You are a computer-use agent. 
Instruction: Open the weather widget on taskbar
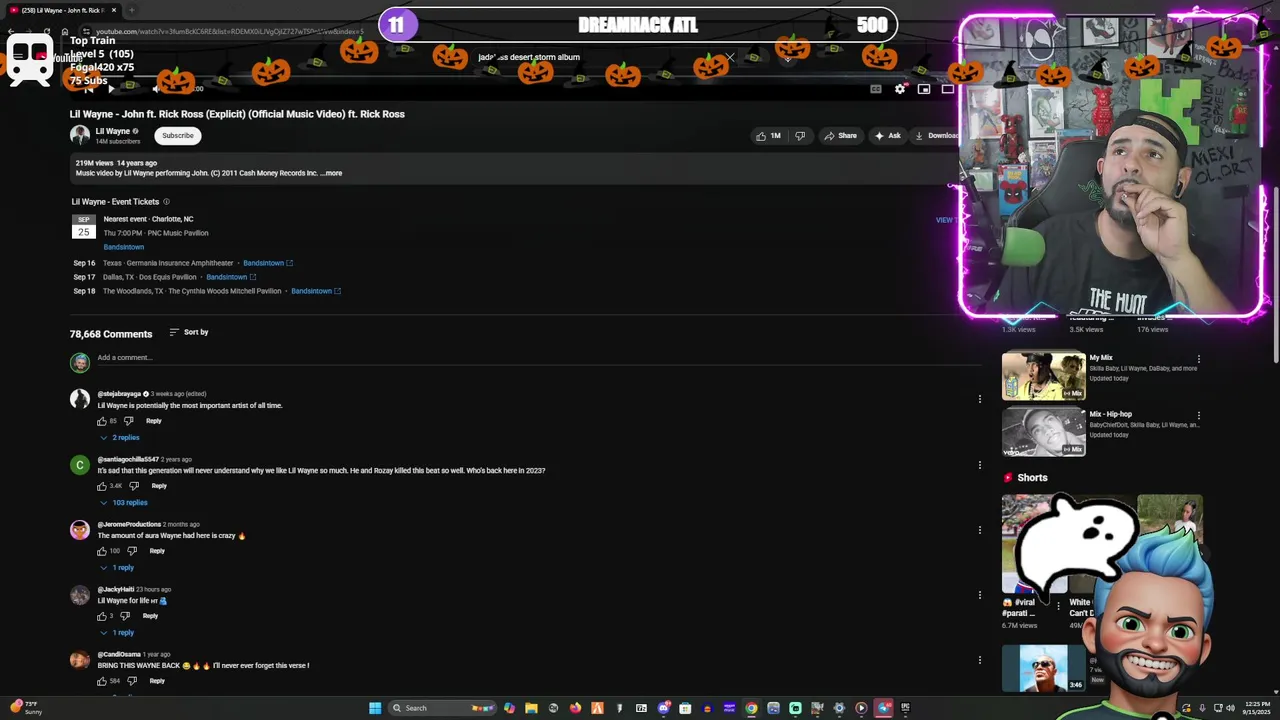pyautogui.click(x=24, y=708)
